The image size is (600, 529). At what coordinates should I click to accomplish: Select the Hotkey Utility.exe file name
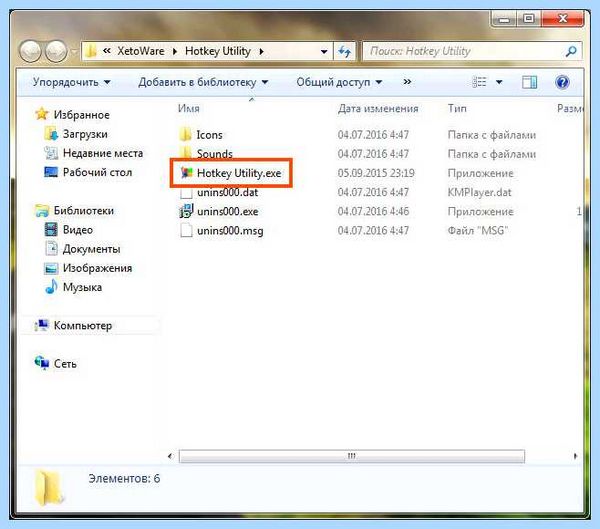click(239, 173)
